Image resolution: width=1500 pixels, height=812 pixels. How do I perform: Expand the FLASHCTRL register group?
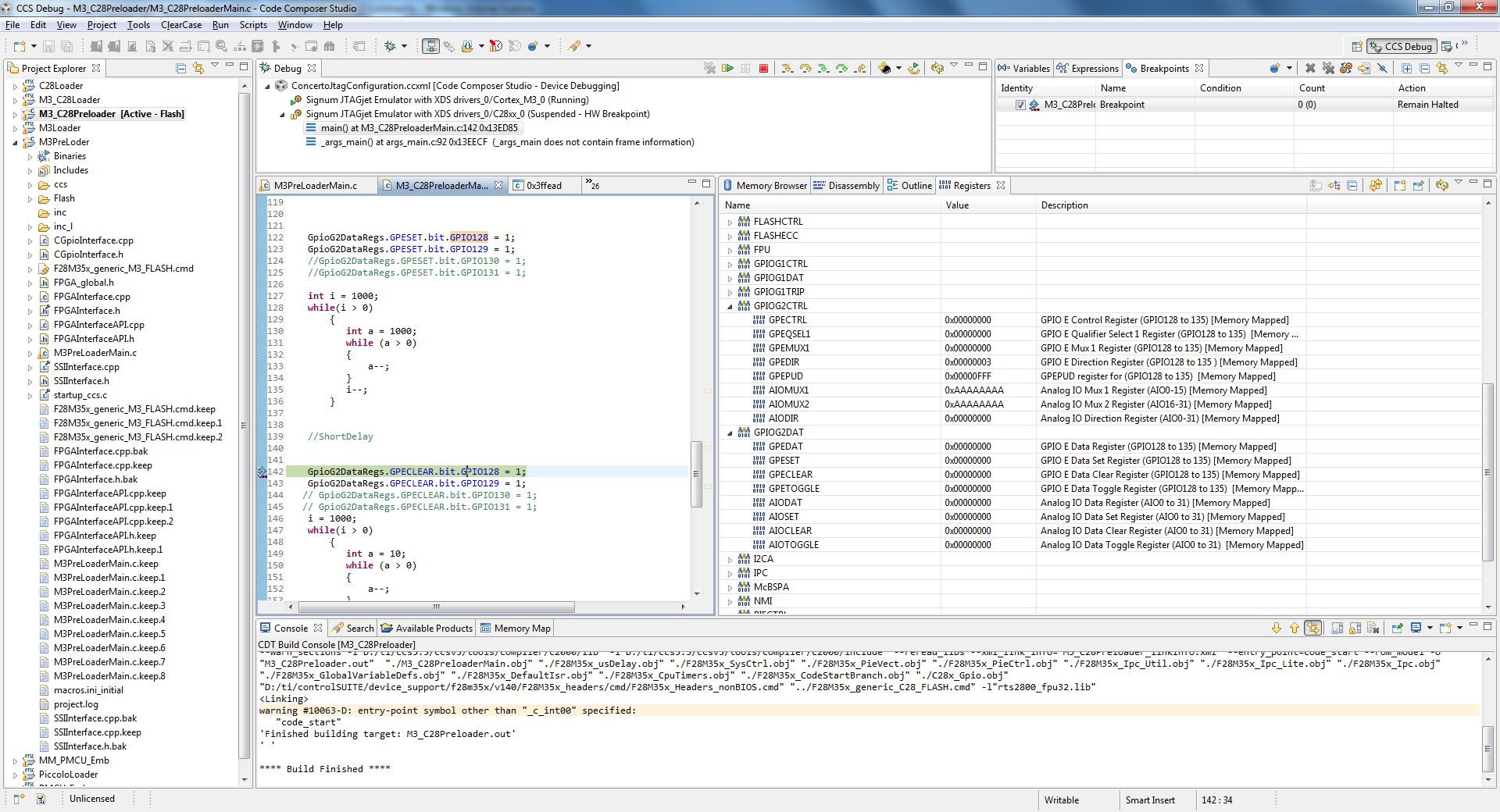(730, 222)
